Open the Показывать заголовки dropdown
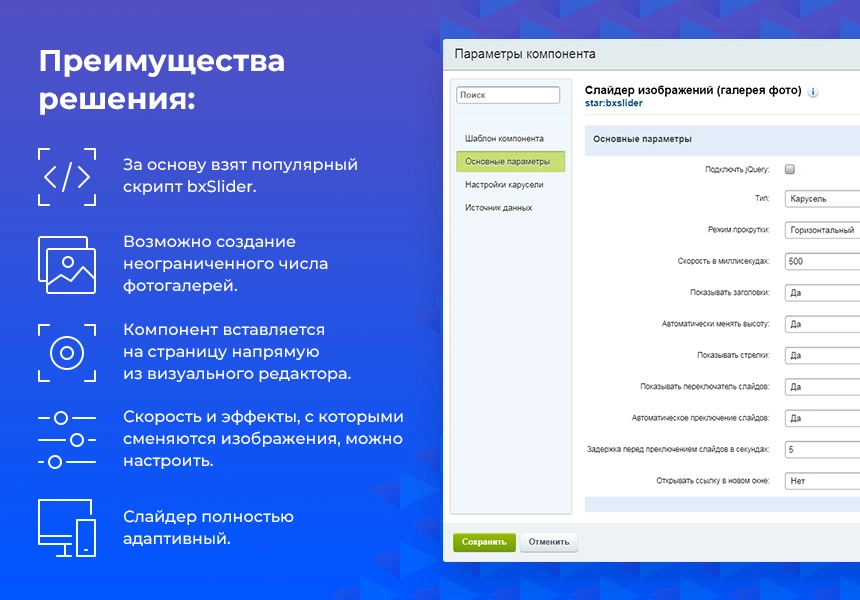 pos(822,292)
